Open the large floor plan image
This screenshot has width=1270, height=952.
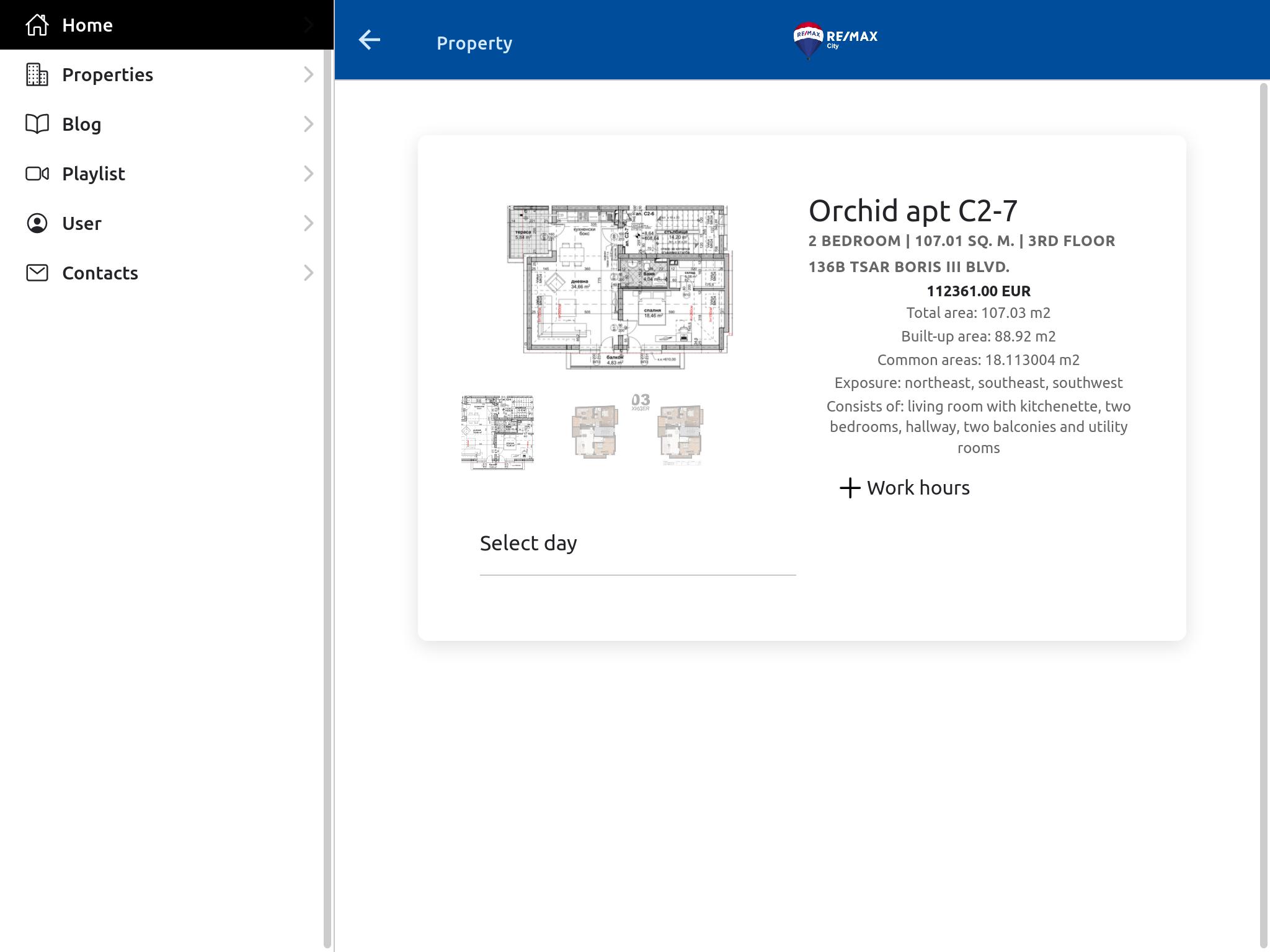click(619, 287)
